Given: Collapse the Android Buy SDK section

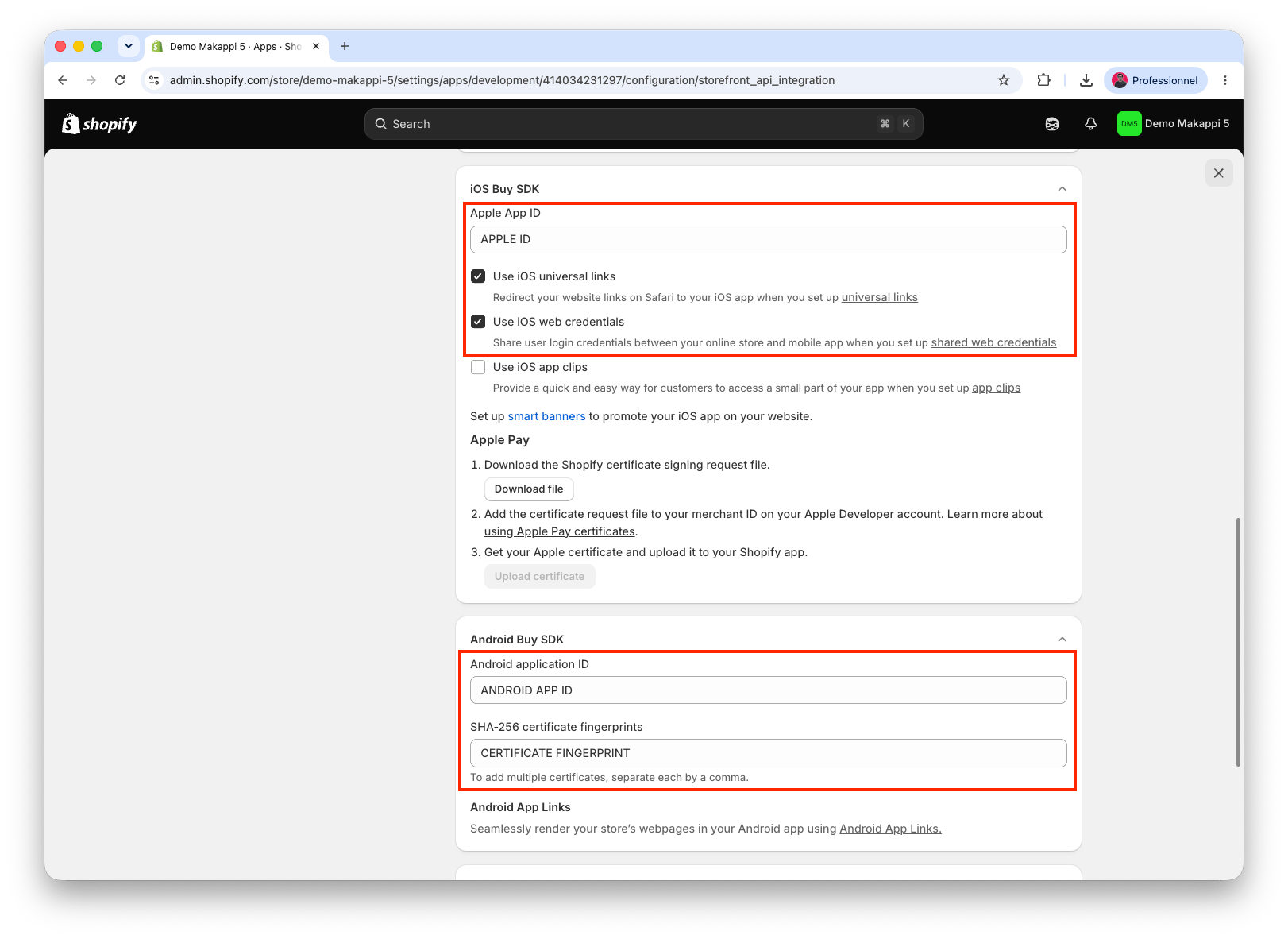Looking at the screenshot, I should coord(1062,640).
